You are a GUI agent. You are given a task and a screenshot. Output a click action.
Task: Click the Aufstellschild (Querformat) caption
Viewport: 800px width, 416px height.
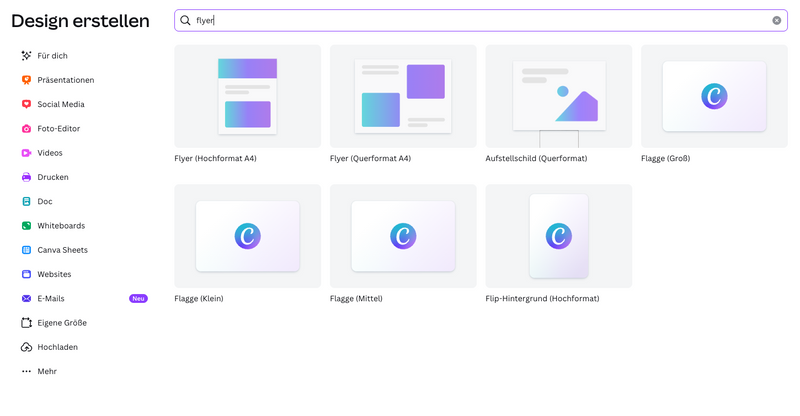point(536,158)
